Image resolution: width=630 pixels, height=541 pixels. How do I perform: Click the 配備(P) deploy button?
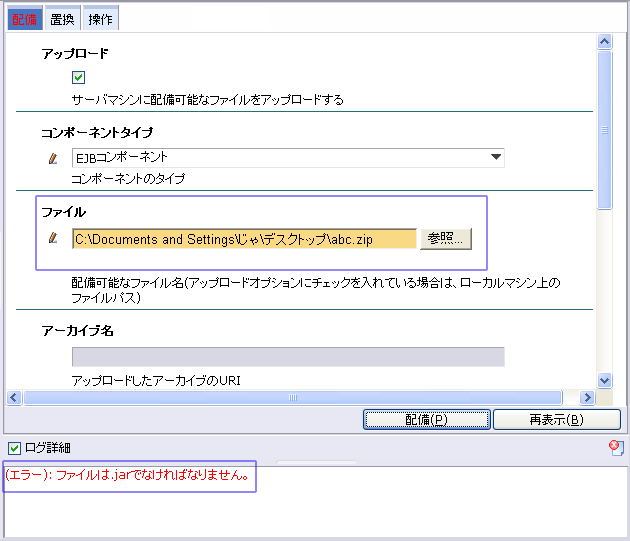click(x=426, y=419)
